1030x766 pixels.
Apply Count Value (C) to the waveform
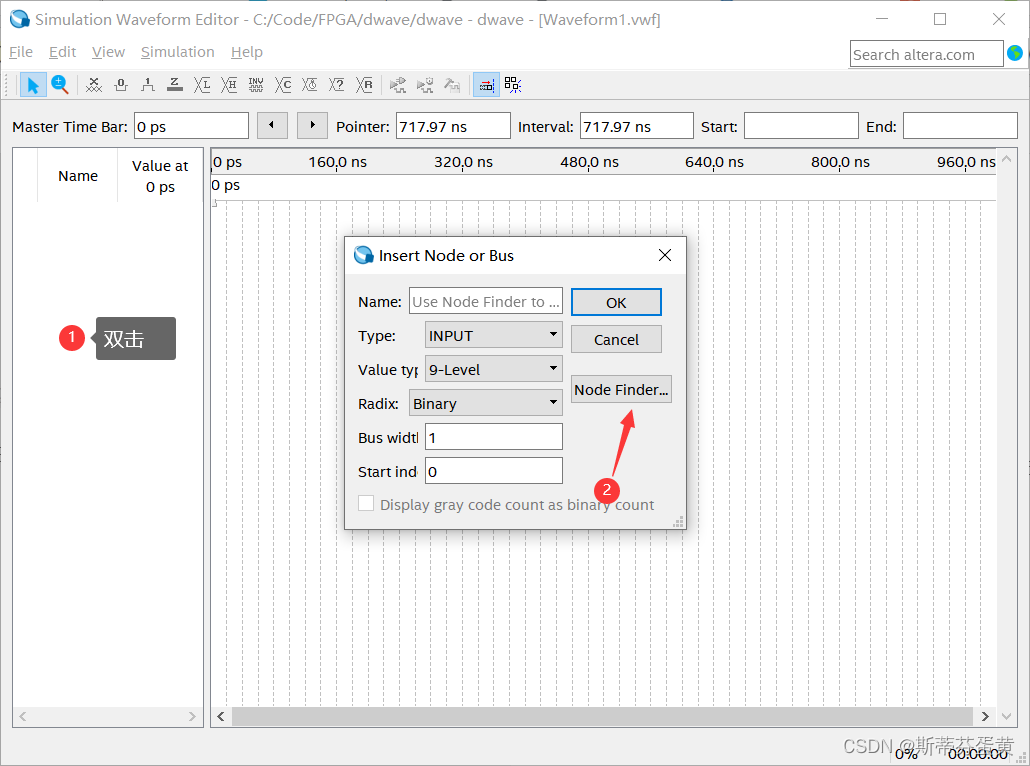point(282,85)
